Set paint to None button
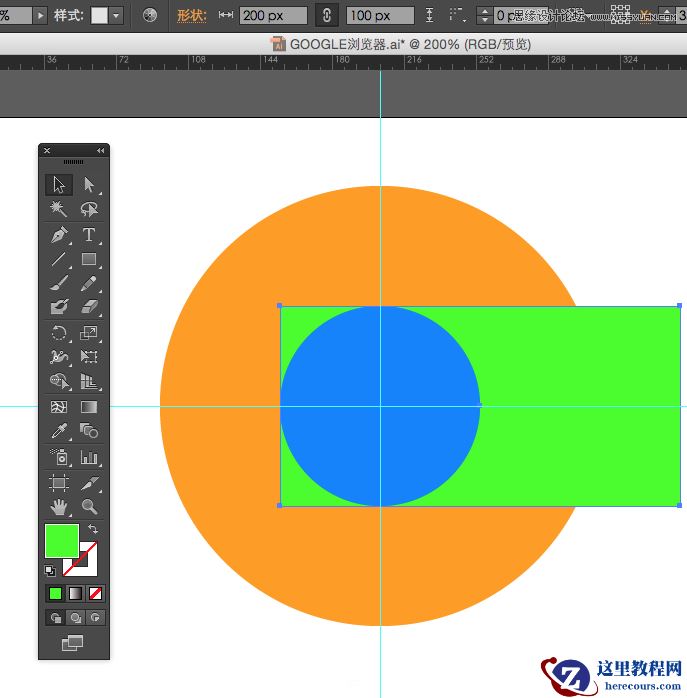687x698 pixels. point(95,593)
